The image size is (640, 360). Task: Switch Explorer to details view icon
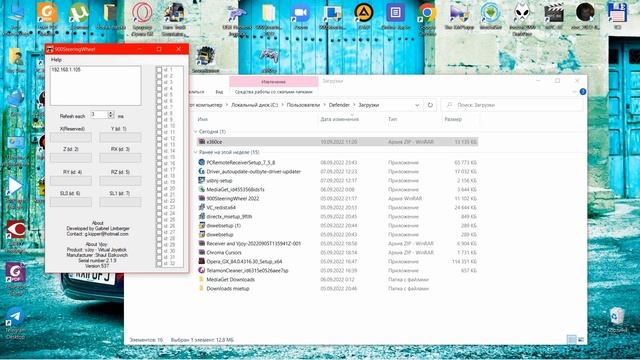pos(572,340)
